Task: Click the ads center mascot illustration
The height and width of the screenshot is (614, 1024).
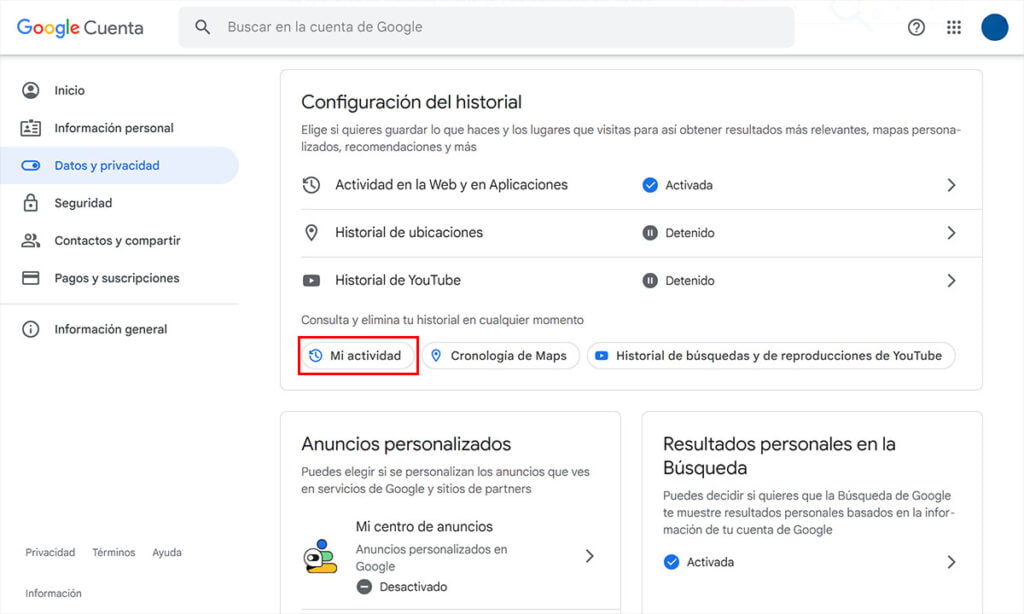Action: [x=320, y=556]
